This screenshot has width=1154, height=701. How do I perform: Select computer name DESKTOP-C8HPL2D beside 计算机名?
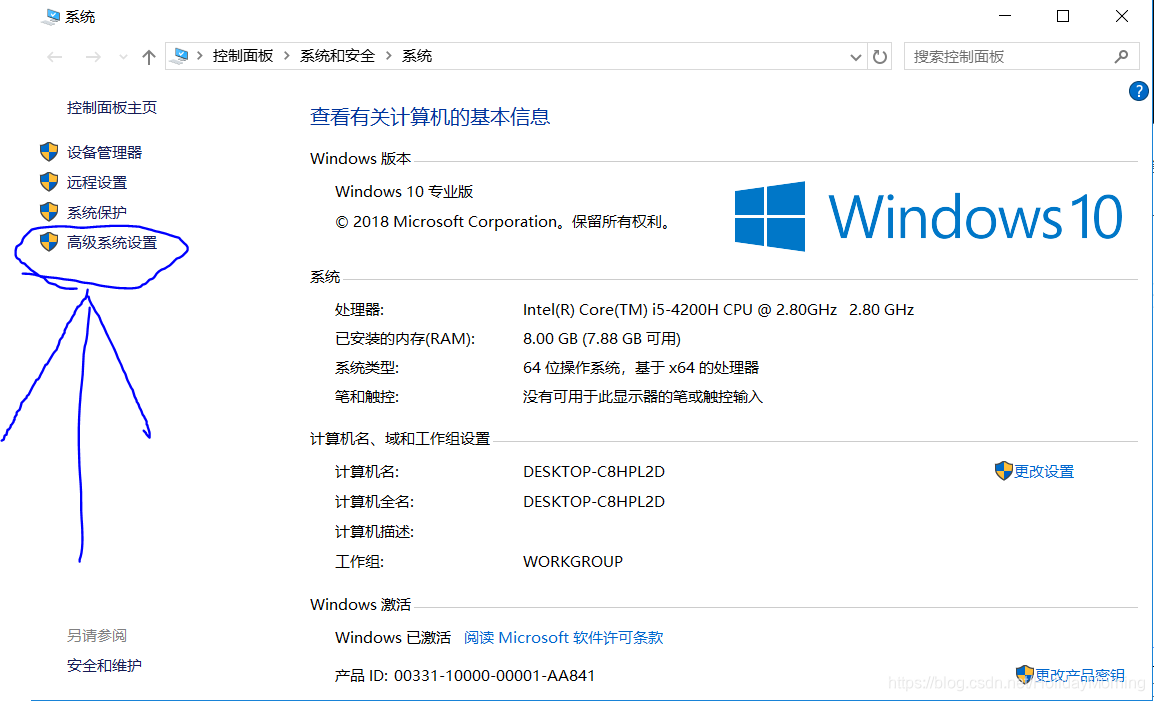[594, 472]
